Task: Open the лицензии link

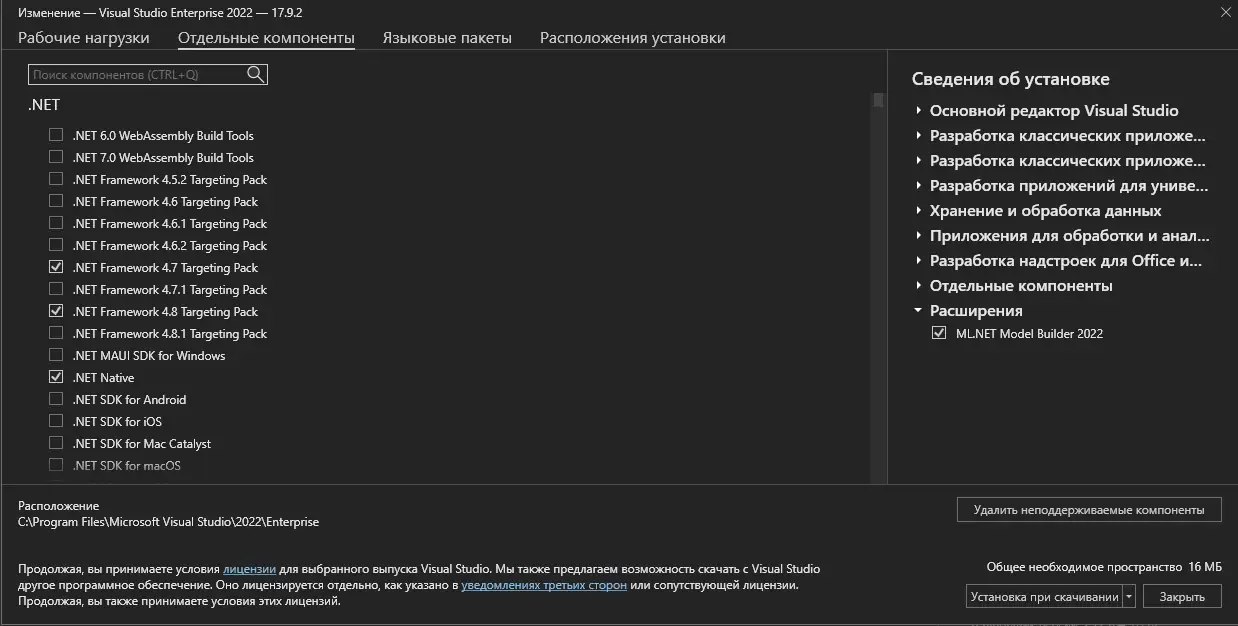Action: pos(249,569)
